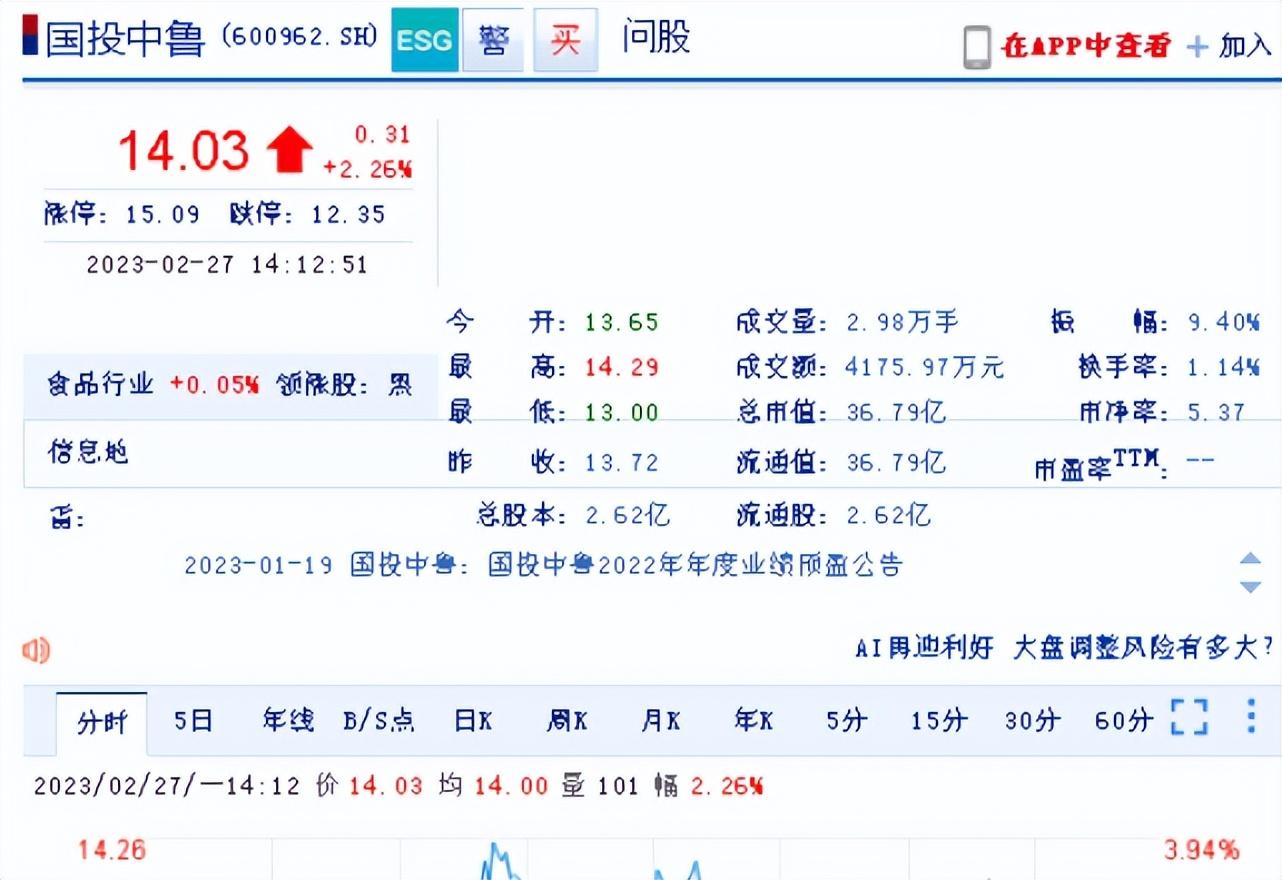
Task: Switch to the 年K chart tab
Action: [754, 720]
